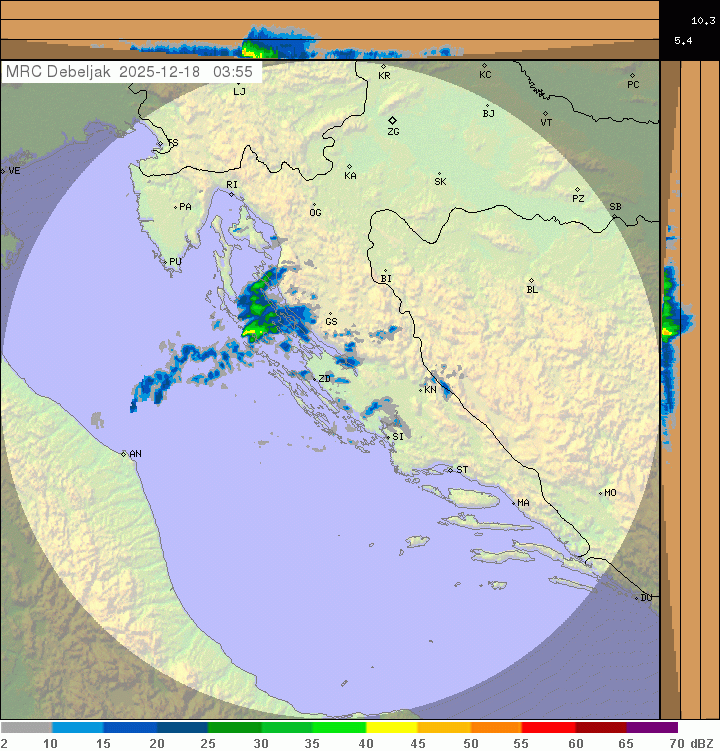Click the RI city marker on coast

(232, 194)
